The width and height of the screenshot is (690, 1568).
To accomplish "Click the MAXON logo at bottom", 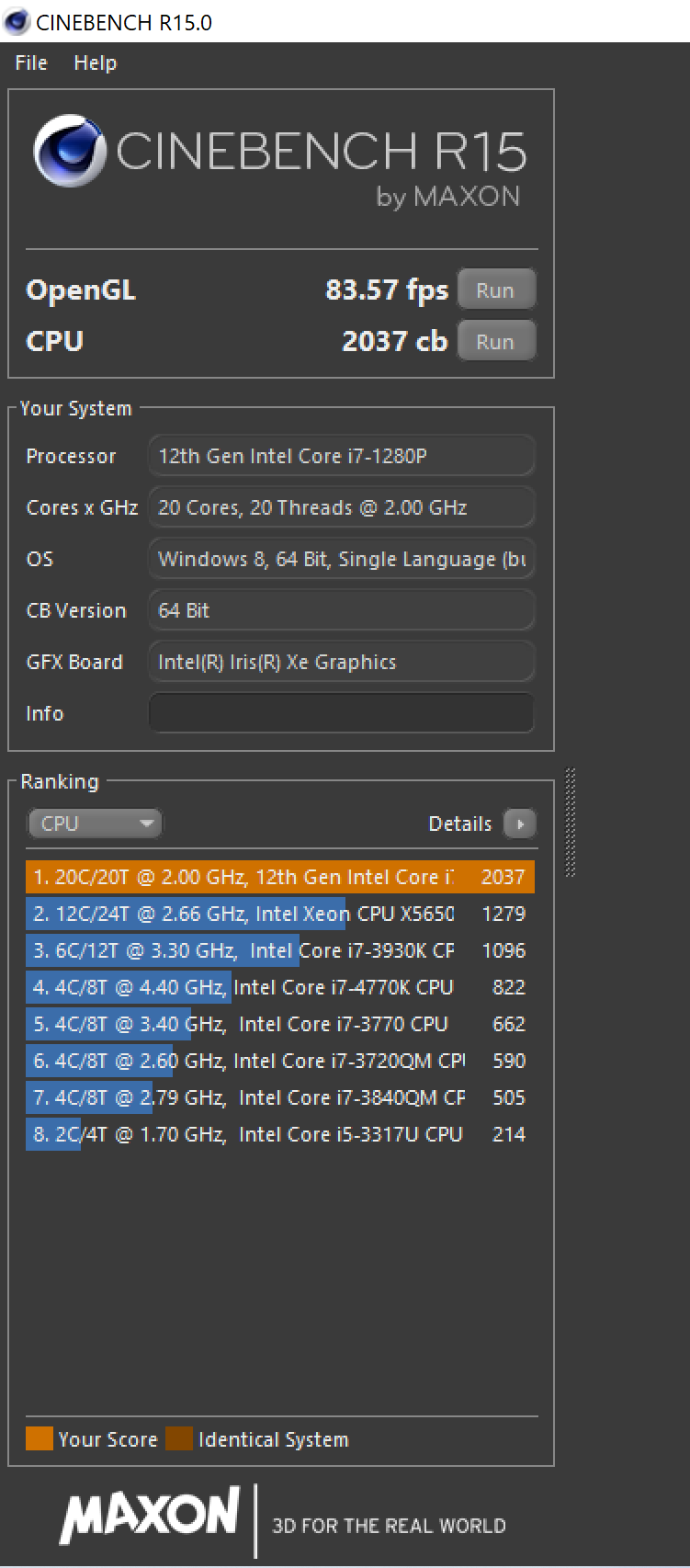I will click(x=150, y=1515).
